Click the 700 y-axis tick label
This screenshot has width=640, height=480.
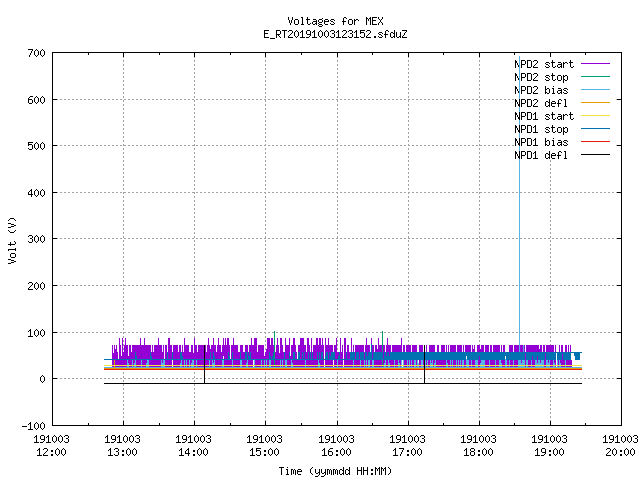[x=36, y=53]
